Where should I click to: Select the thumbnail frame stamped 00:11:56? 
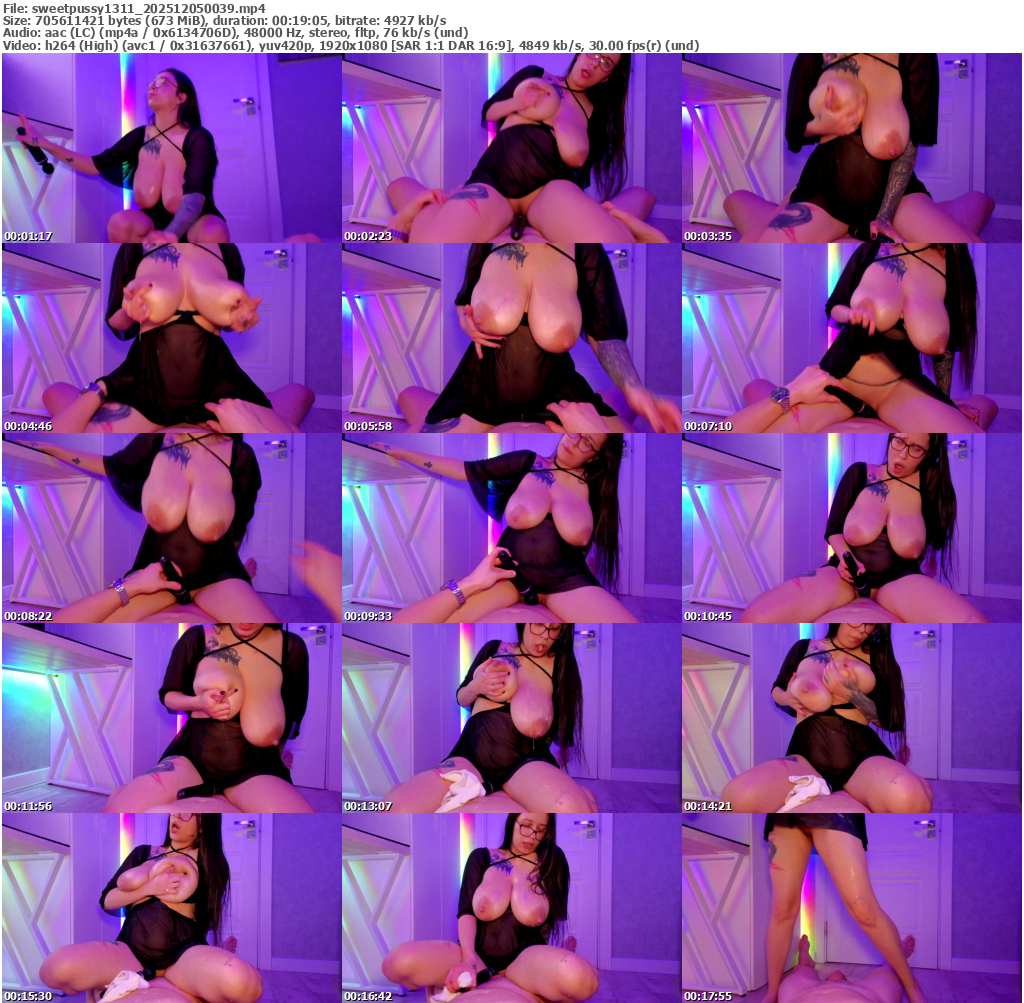coord(172,718)
